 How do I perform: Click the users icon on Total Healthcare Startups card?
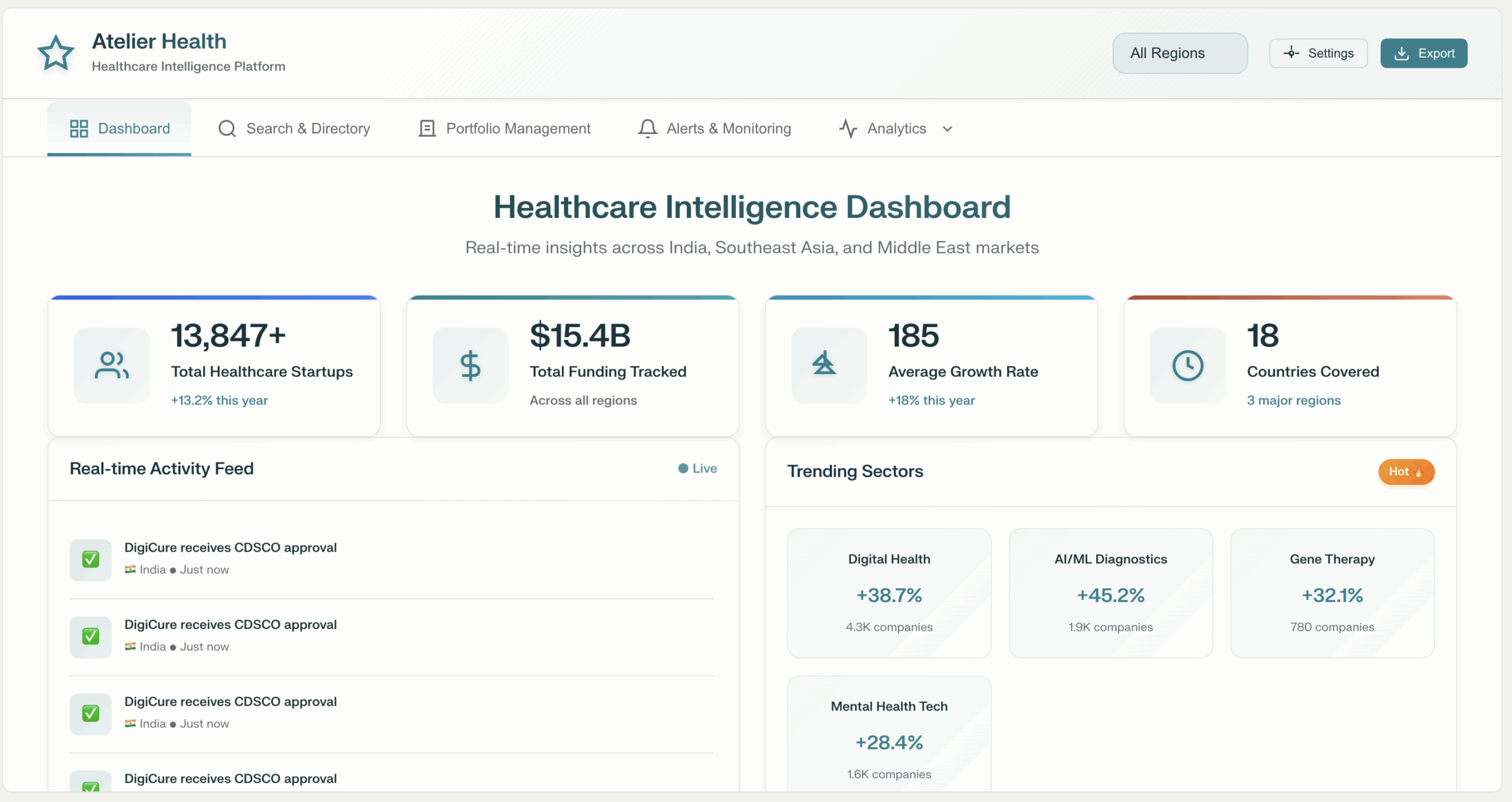click(112, 366)
